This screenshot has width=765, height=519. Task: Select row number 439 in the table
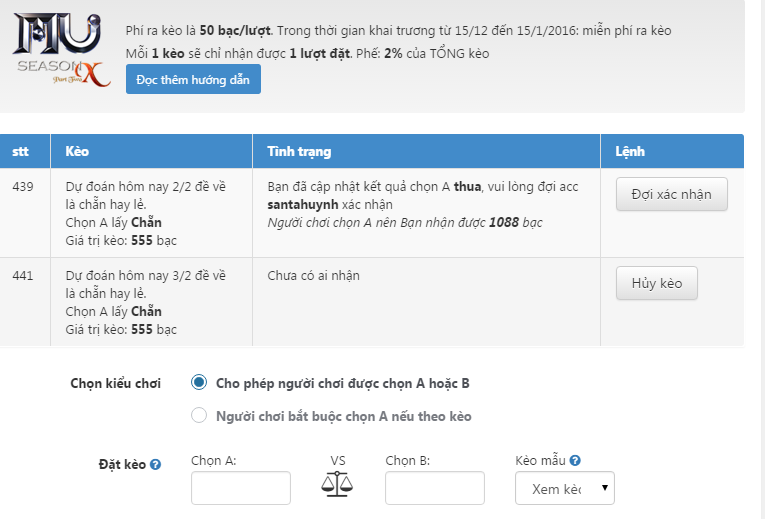click(23, 187)
